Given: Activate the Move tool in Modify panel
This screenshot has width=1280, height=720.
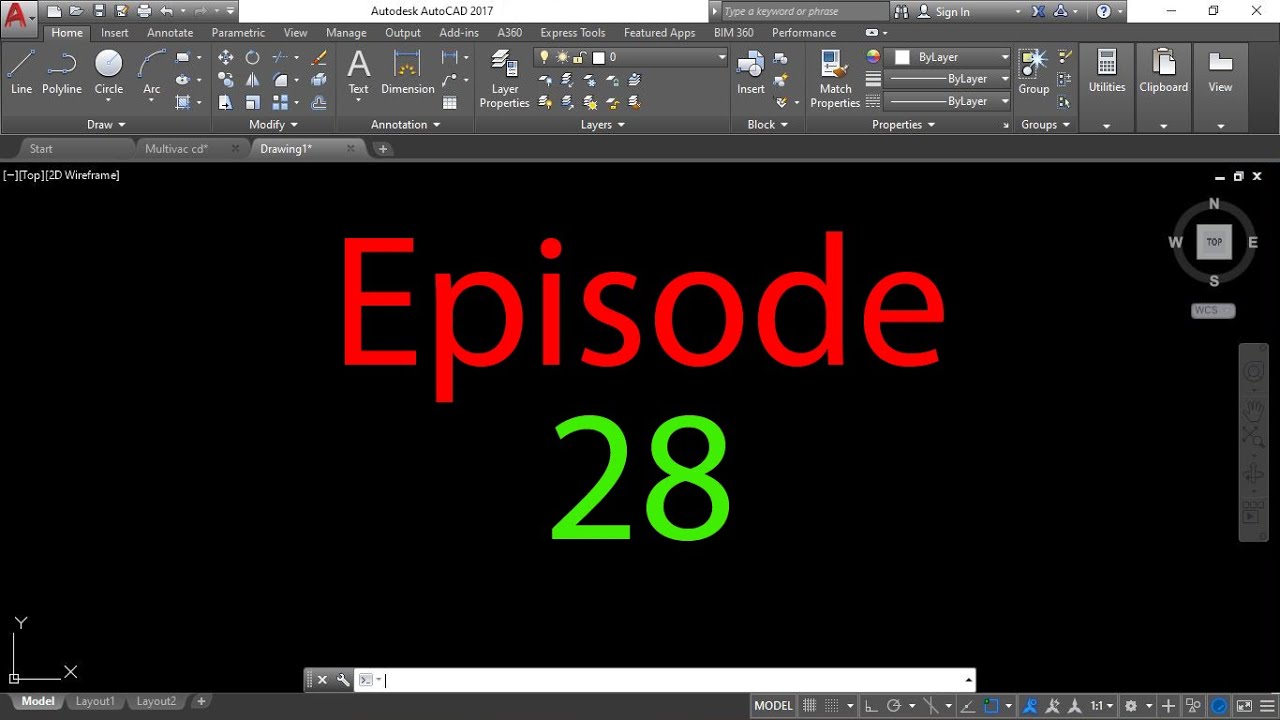Looking at the screenshot, I should (x=226, y=58).
